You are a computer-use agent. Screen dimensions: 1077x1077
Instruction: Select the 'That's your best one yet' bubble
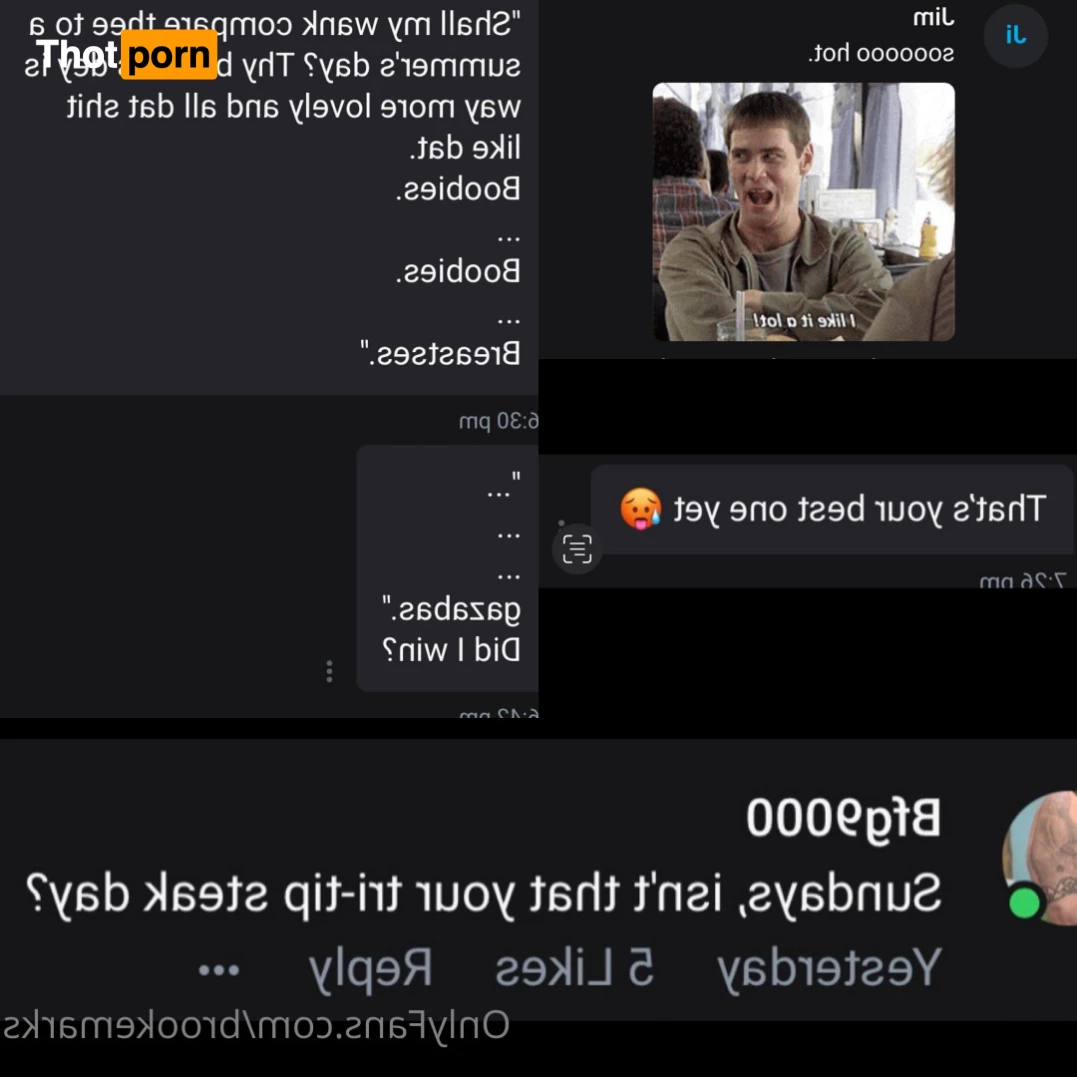tap(832, 509)
